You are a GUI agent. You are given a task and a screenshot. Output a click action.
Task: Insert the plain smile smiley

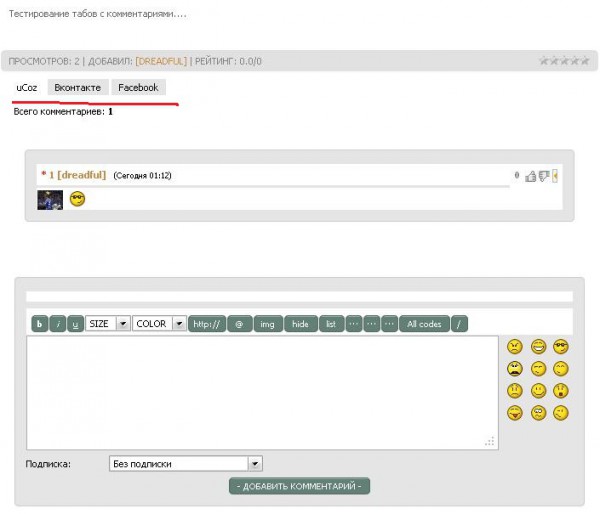[538, 391]
